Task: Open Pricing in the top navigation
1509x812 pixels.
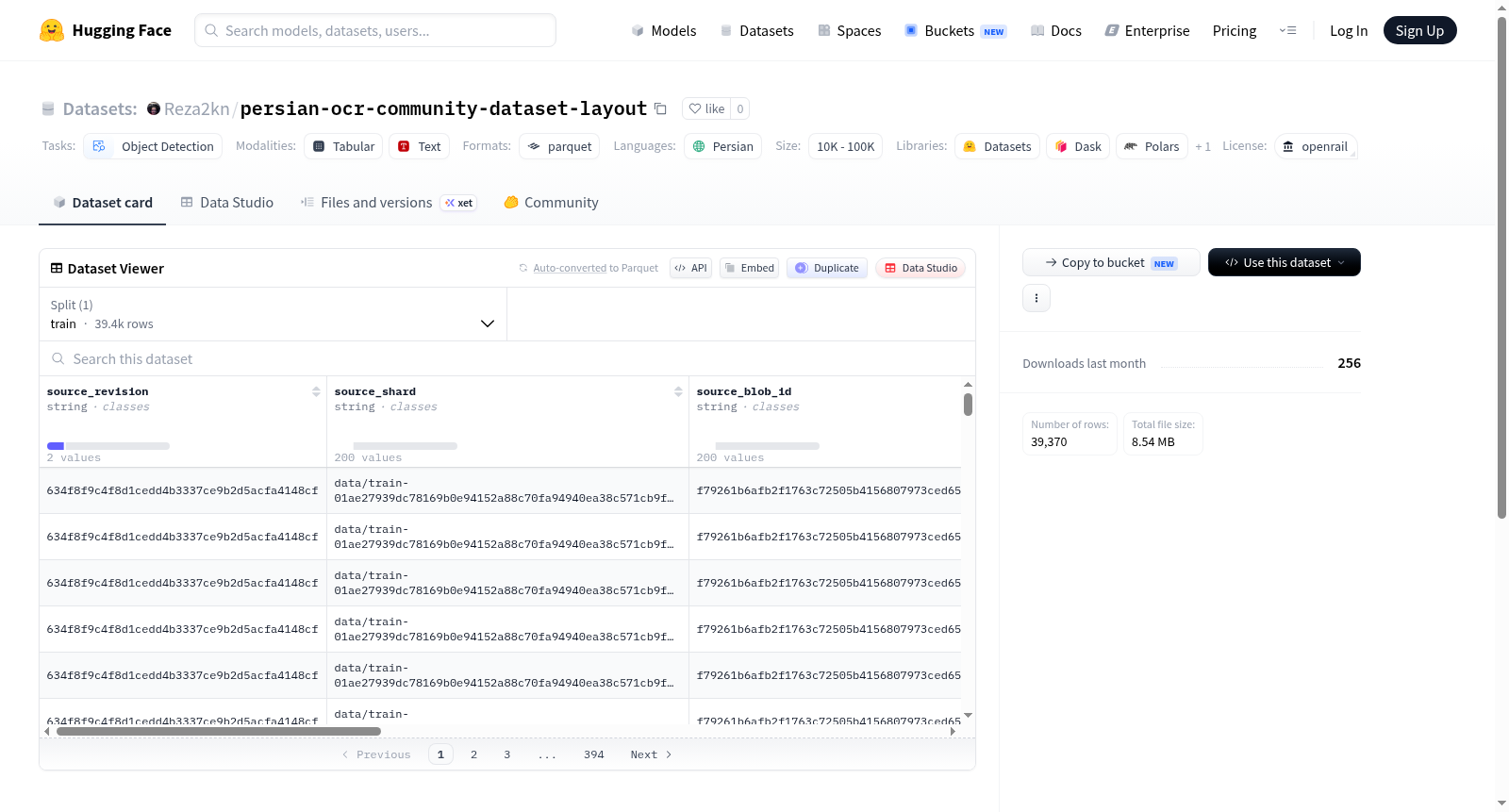Action: (x=1235, y=30)
